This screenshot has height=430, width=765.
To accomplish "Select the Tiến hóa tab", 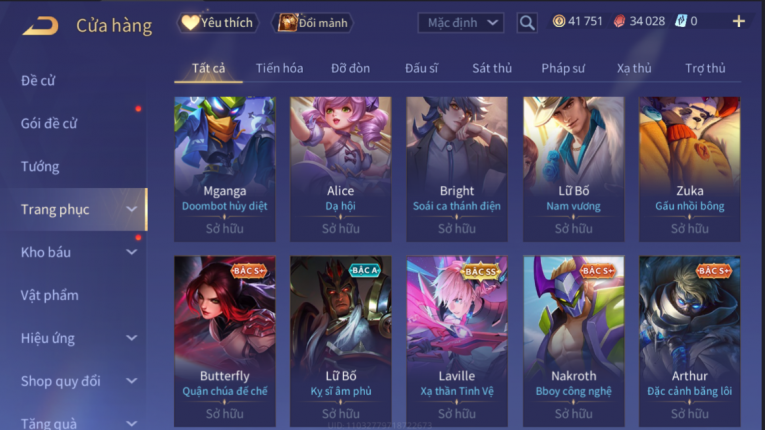I will 280,68.
